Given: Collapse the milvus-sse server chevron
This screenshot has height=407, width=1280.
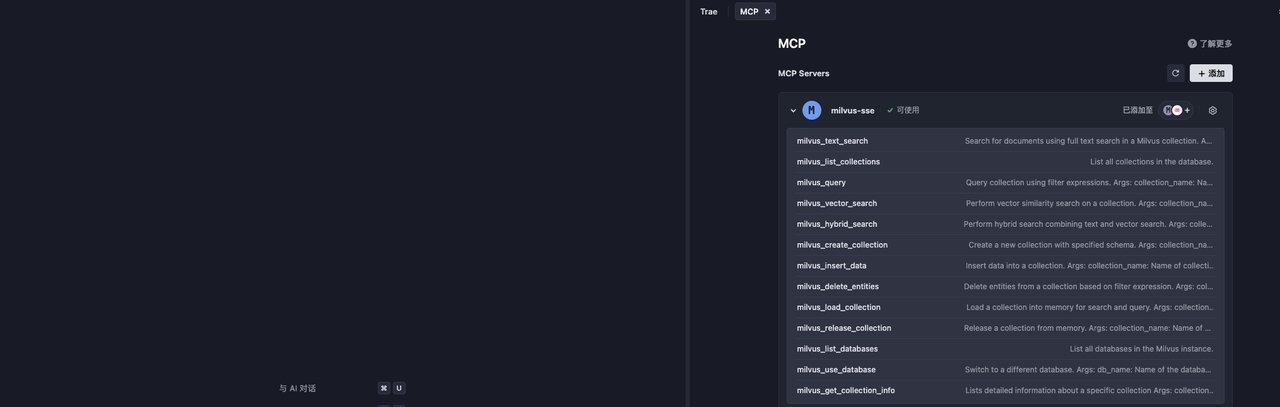Looking at the screenshot, I should (x=793, y=111).
